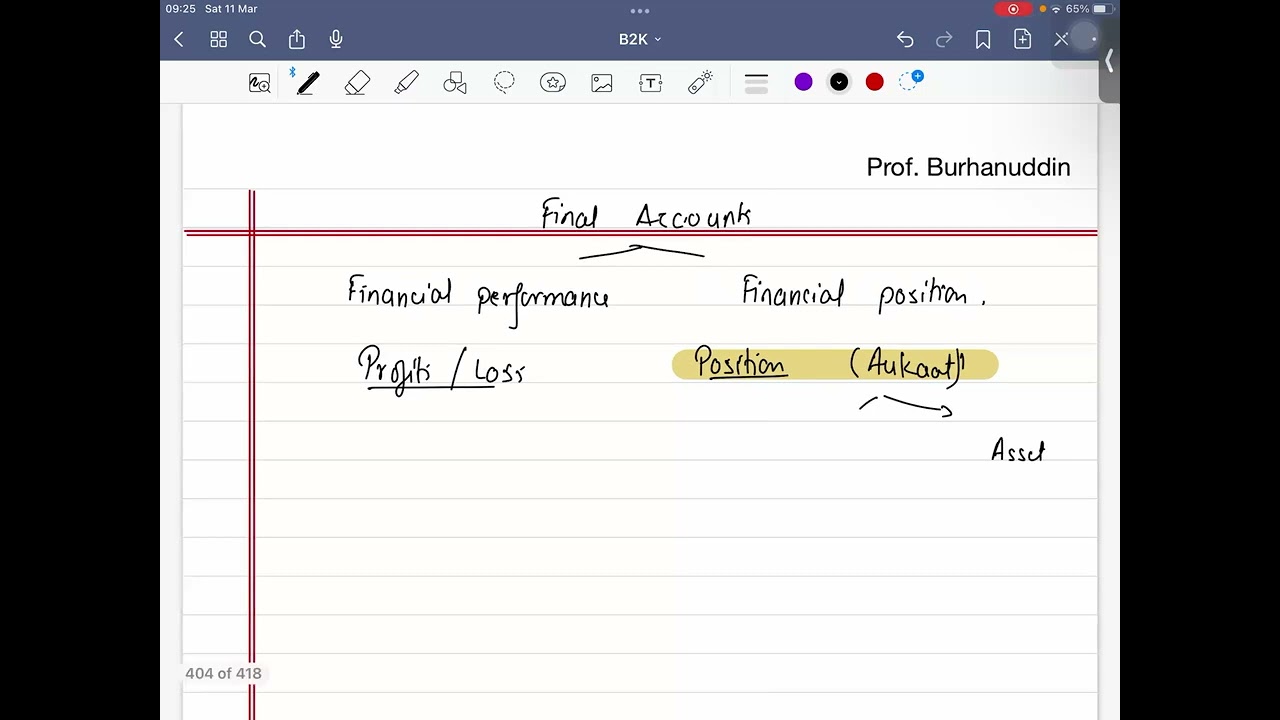This screenshot has width=1280, height=720.
Task: Select the Highlighter tool
Action: (406, 83)
